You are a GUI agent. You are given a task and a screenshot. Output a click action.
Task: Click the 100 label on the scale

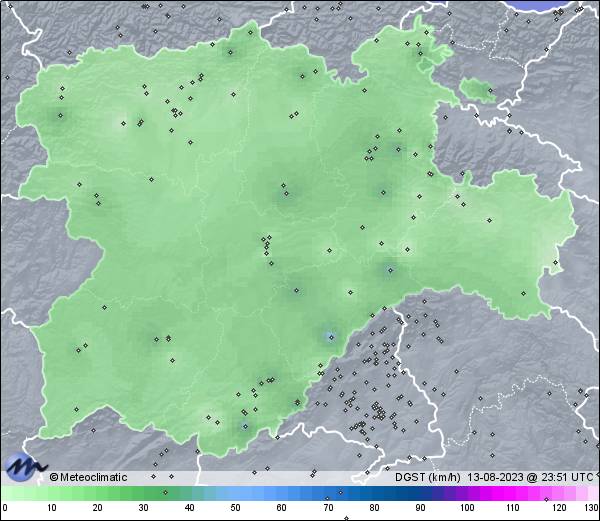tap(467, 508)
